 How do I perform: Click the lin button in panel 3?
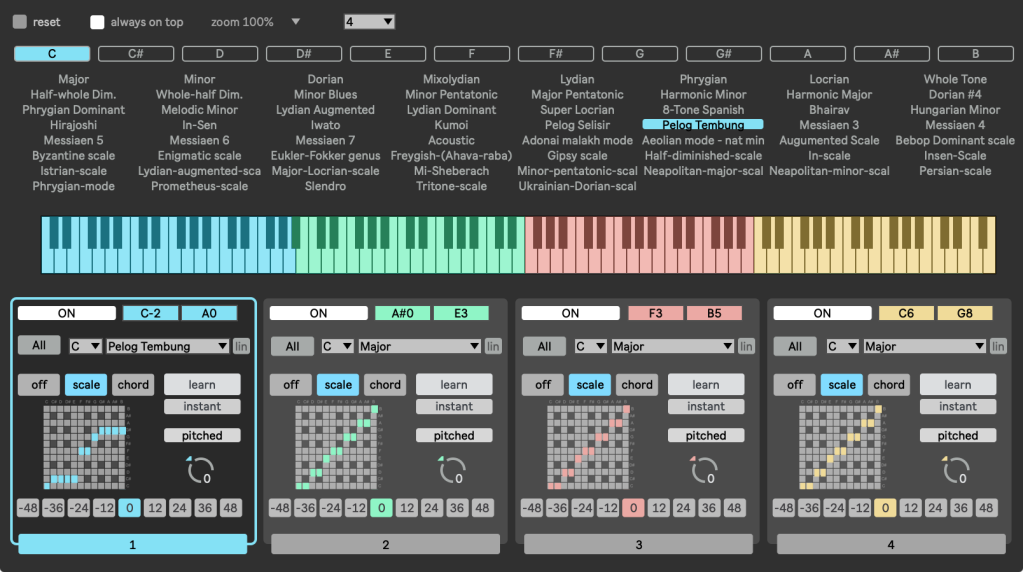point(746,346)
